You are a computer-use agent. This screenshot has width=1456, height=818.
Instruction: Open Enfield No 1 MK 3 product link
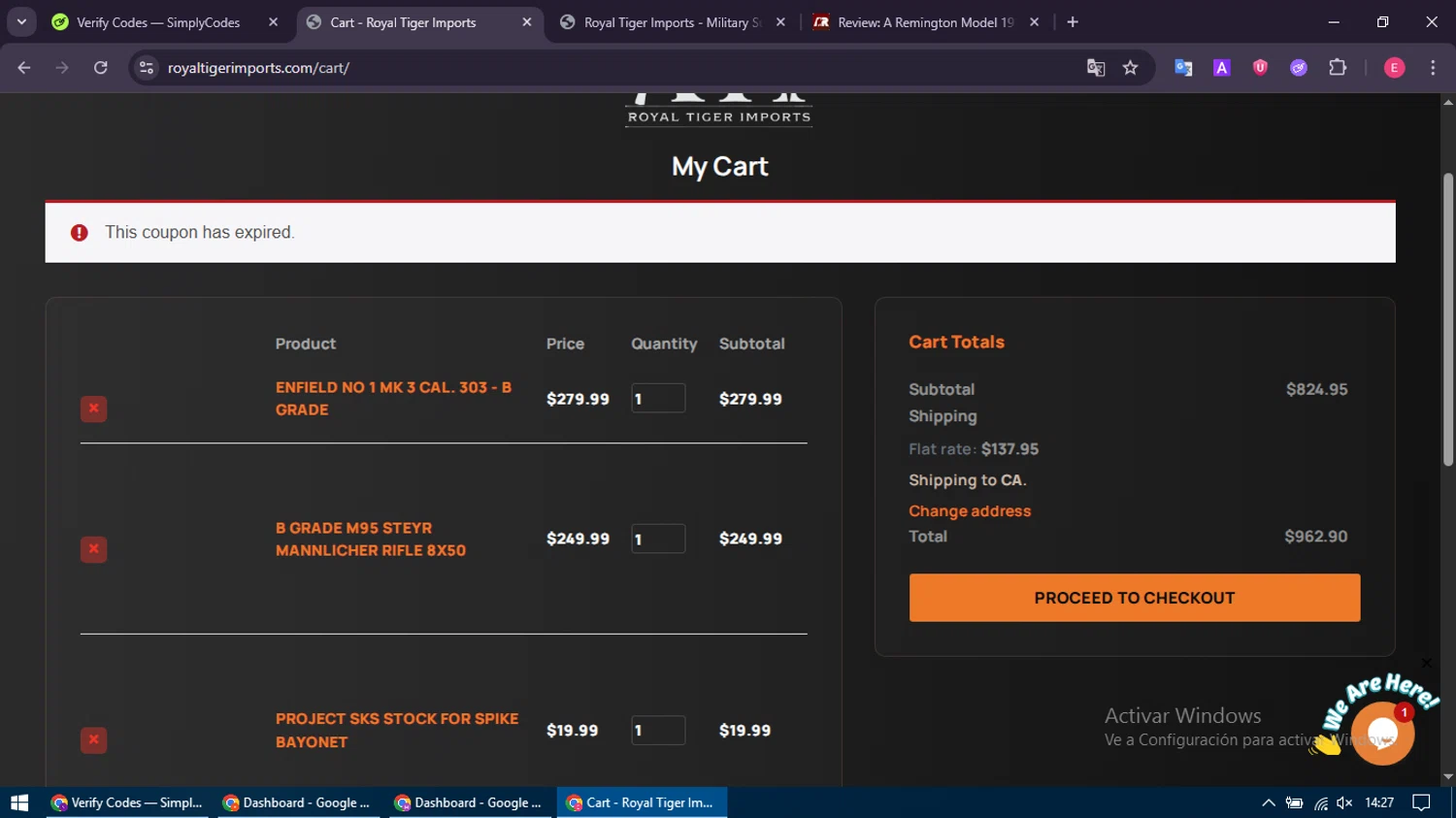coord(393,399)
